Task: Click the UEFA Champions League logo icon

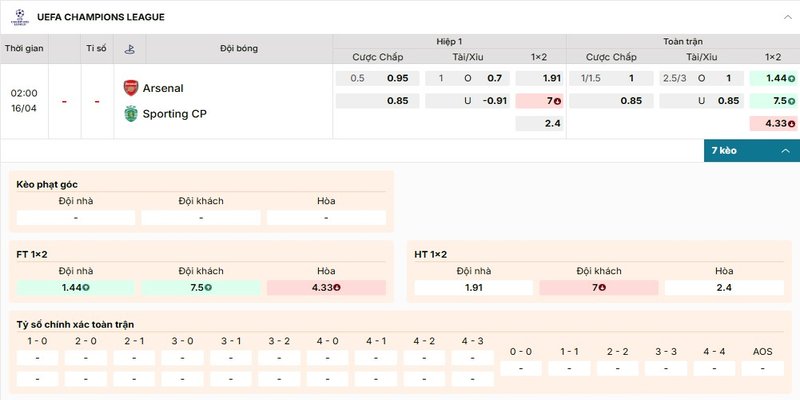Action: 17,16
